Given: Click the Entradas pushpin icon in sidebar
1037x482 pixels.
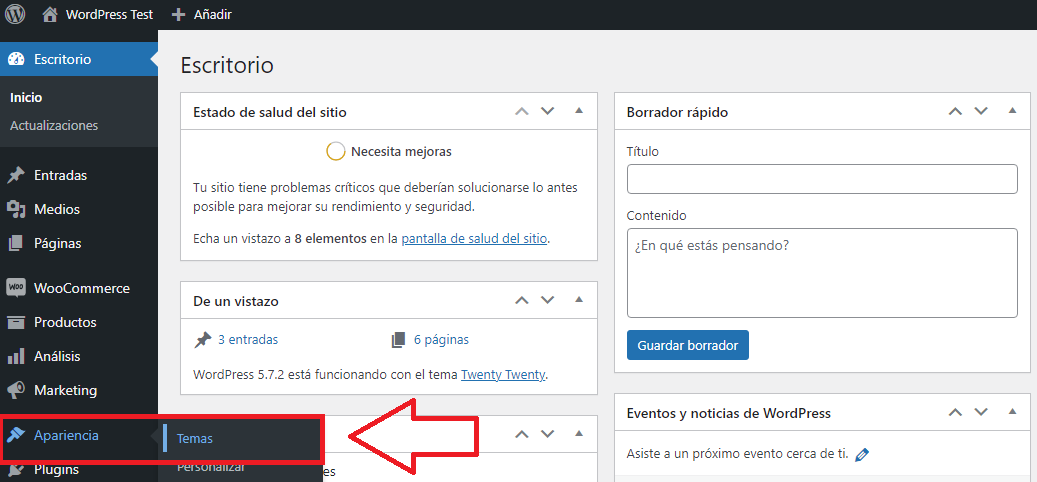Looking at the screenshot, I should pyautogui.click(x=16, y=176).
